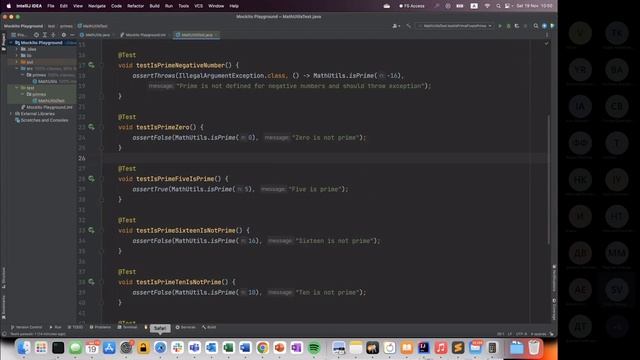Screen dimensions: 640x360
Task: Open the Services tool window
Action: coord(186,327)
